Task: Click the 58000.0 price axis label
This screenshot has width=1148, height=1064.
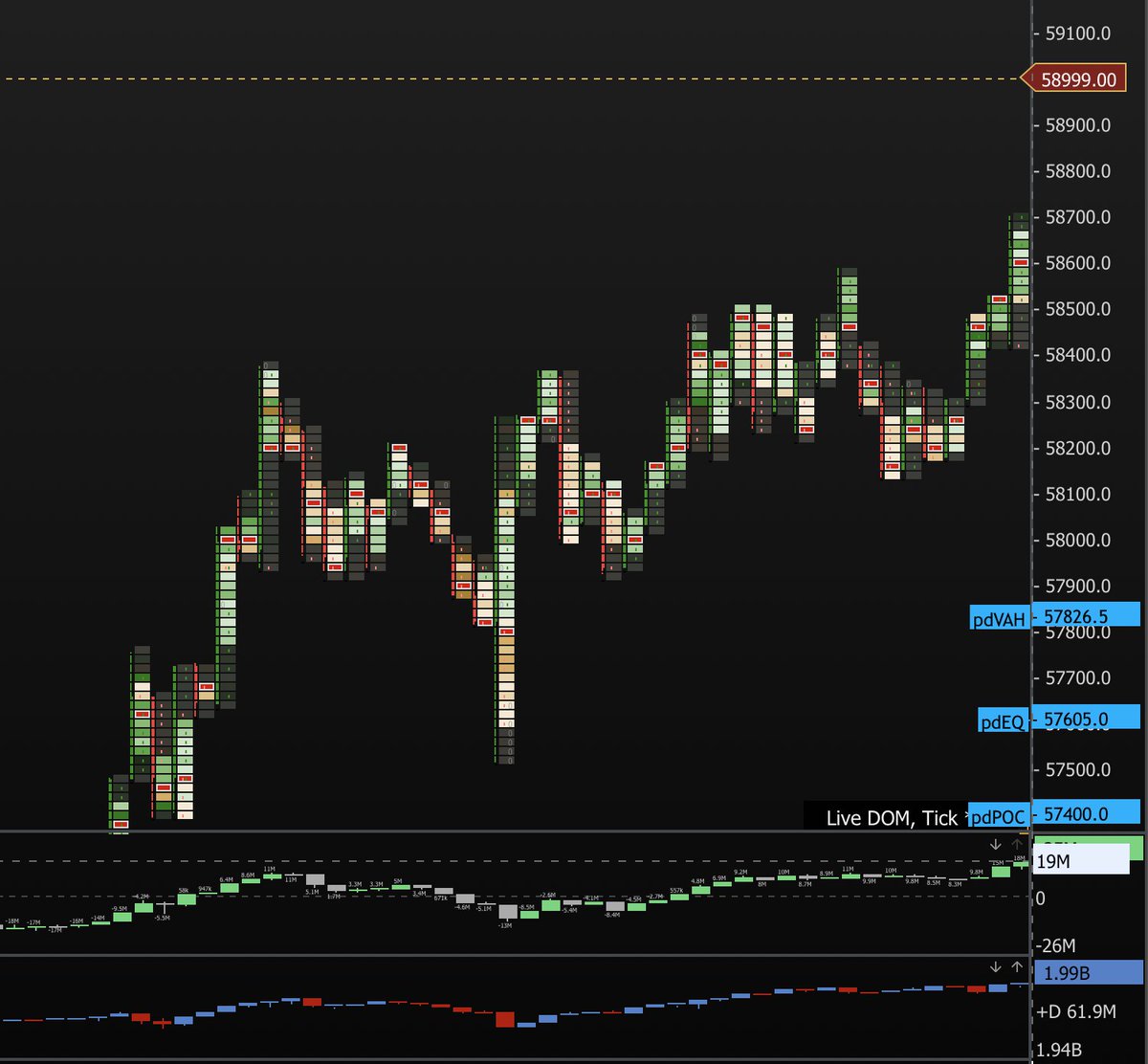Action: point(1077,540)
